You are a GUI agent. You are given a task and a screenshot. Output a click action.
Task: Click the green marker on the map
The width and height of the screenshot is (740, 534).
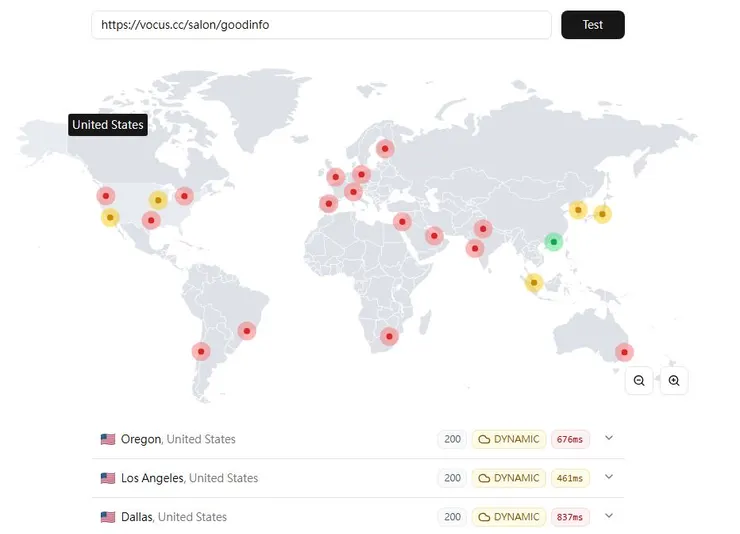(x=553, y=242)
